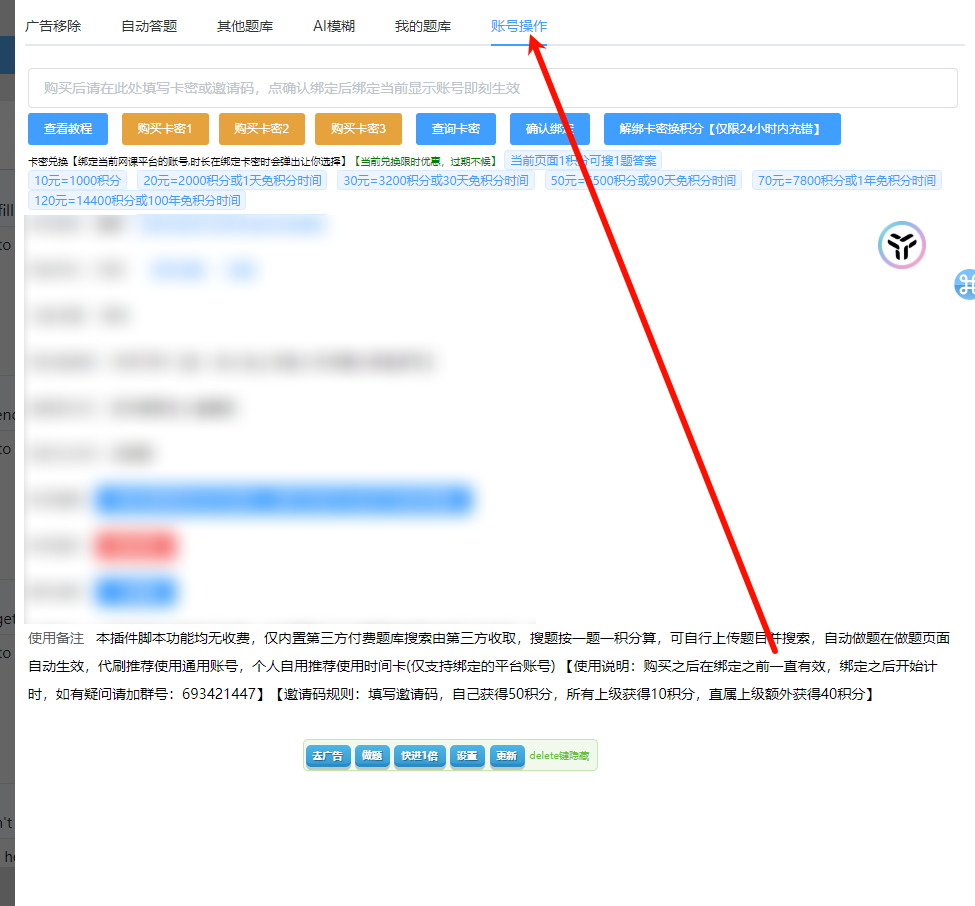The width and height of the screenshot is (975, 906).
Task: Open 设置 from the bottom toolbar
Action: pos(467,756)
